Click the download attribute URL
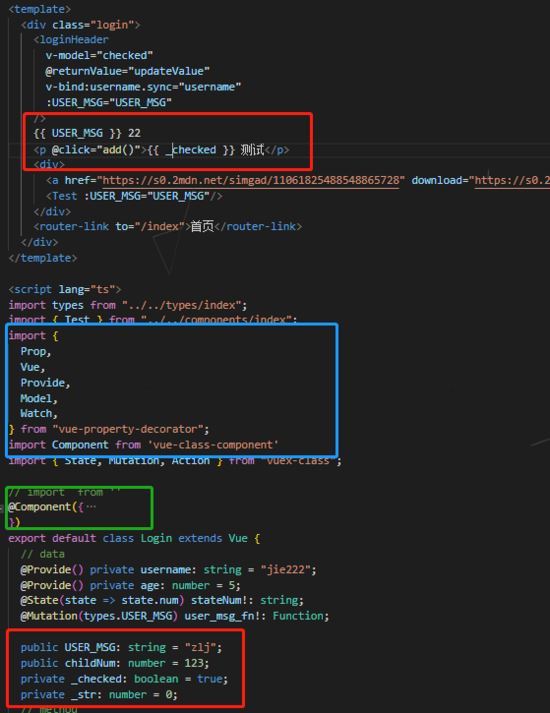Screen dimensions: 550x713 (x=512, y=181)
